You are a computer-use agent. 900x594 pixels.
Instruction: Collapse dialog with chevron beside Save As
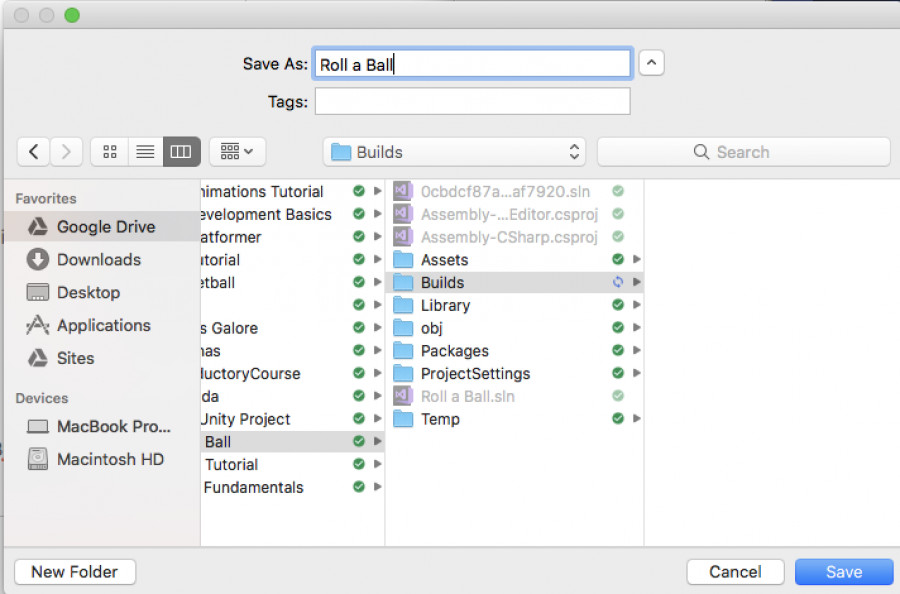651,64
